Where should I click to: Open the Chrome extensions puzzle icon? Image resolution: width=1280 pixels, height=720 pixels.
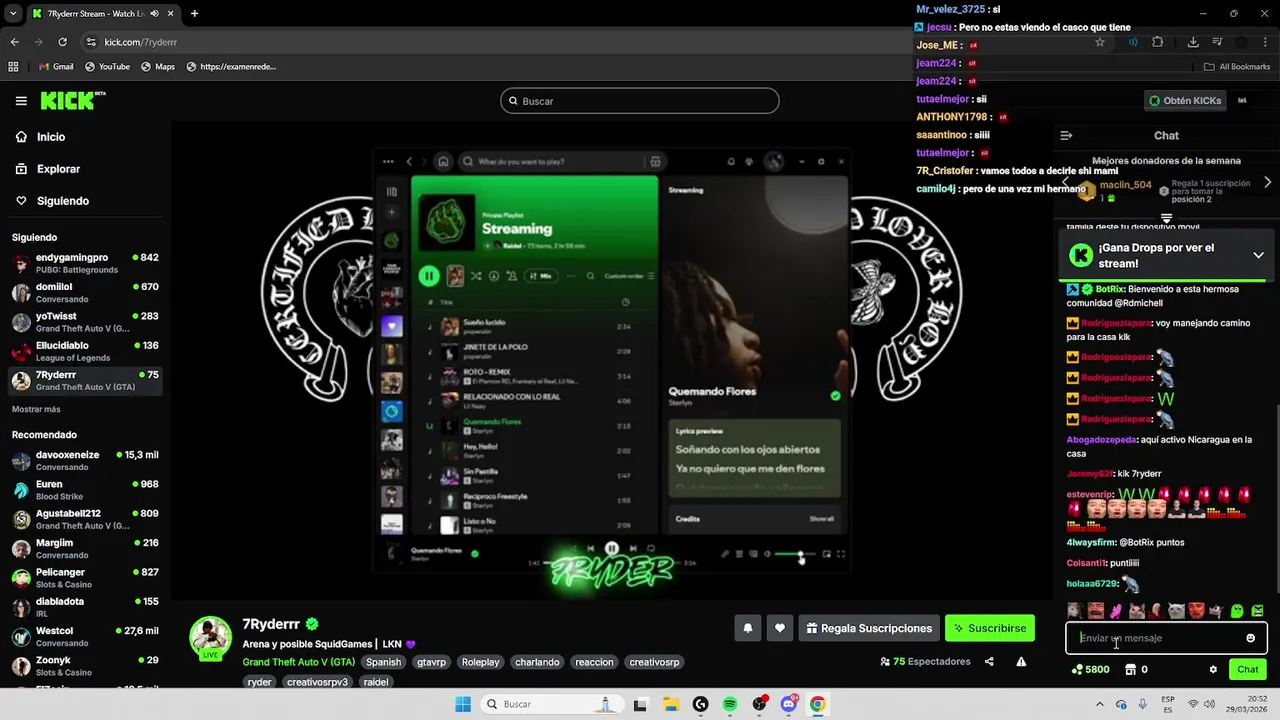point(1158,42)
